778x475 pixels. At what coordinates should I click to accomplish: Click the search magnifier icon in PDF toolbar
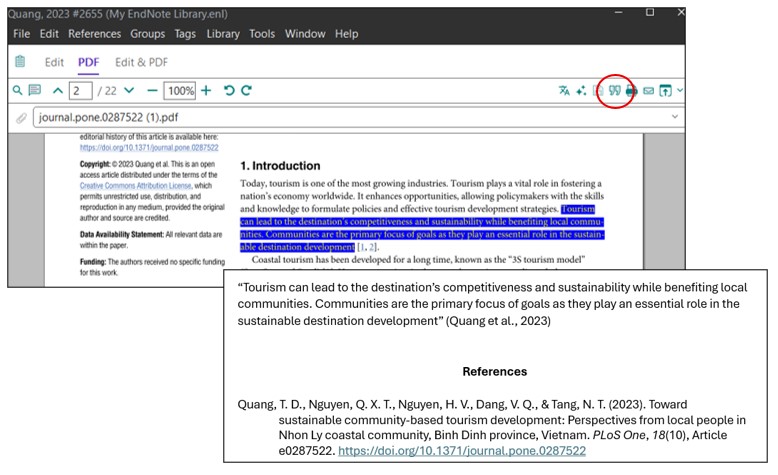(17, 91)
